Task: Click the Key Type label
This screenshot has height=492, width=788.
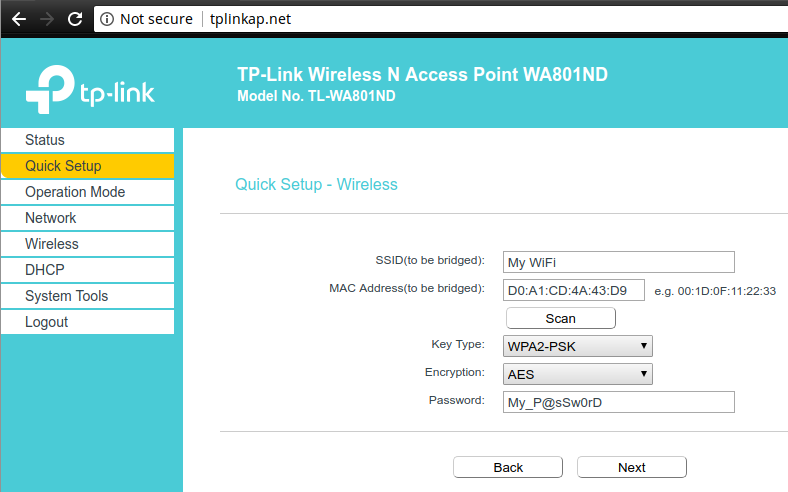Action: [x=458, y=344]
